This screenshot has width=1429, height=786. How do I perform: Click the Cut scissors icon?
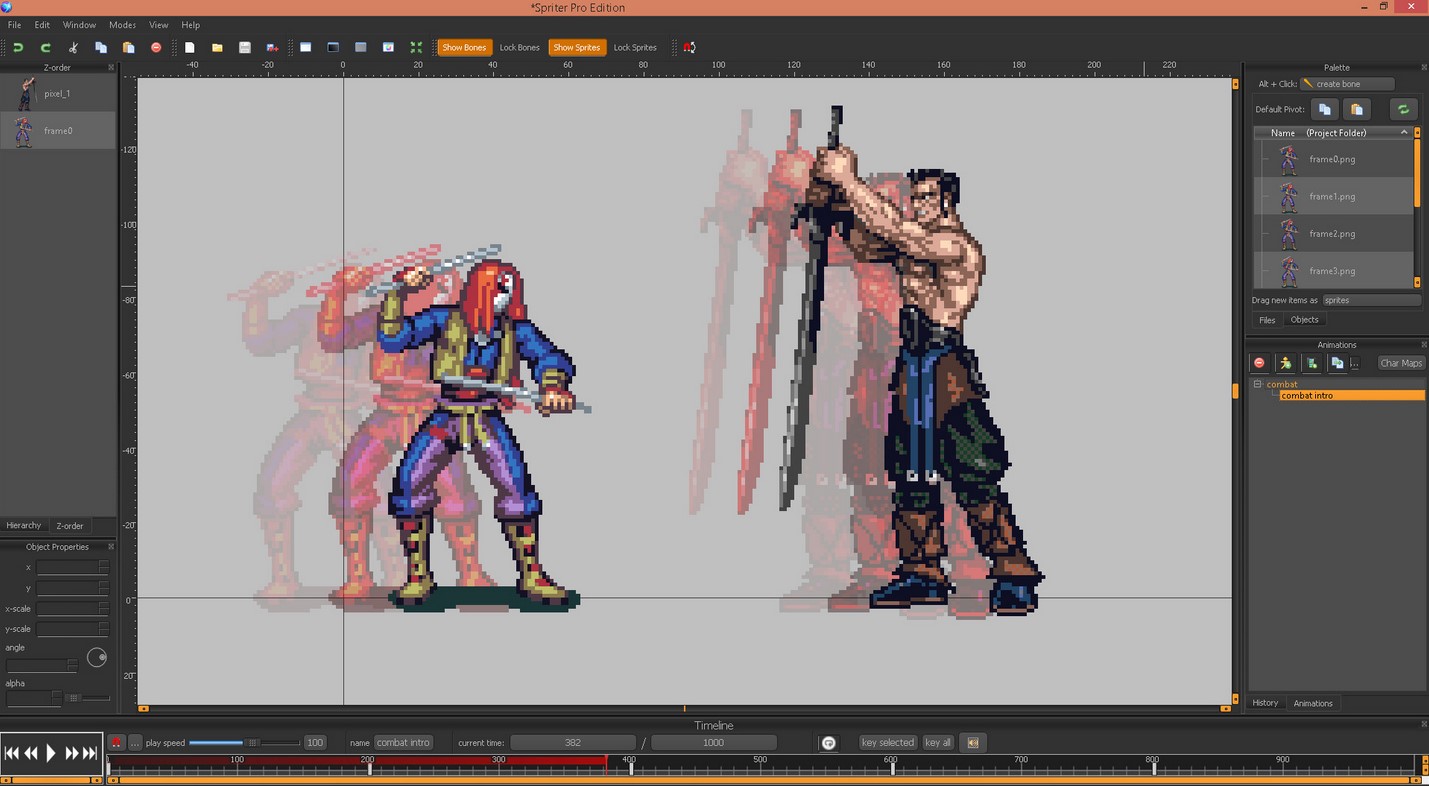coord(73,47)
